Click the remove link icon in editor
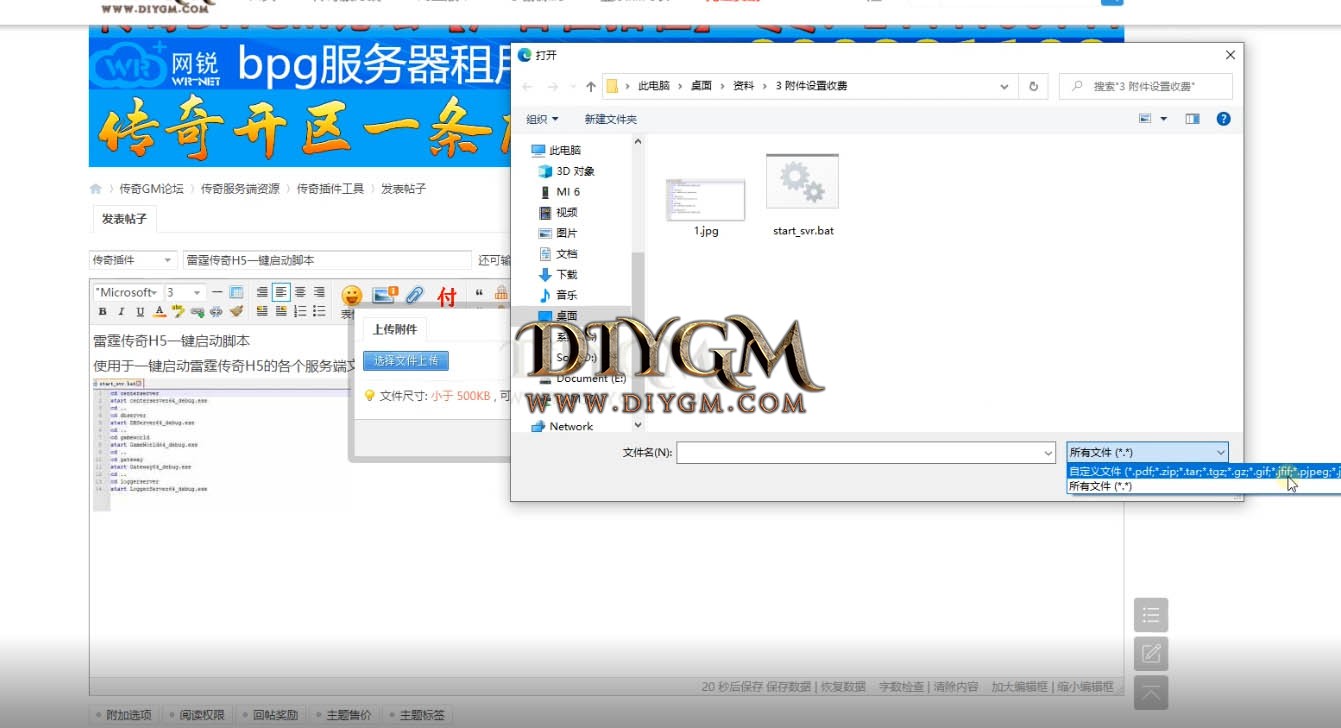1341x728 pixels. point(216,311)
